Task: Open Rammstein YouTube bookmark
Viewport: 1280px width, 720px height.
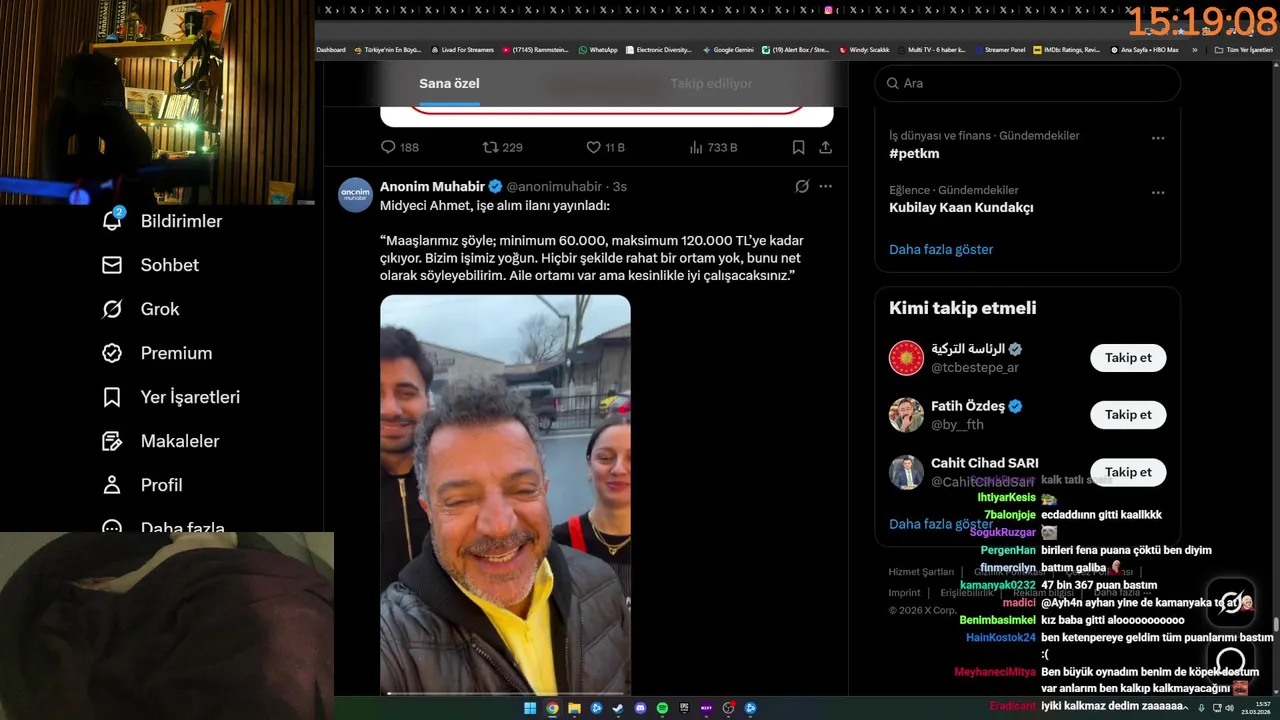Action: 535,50
